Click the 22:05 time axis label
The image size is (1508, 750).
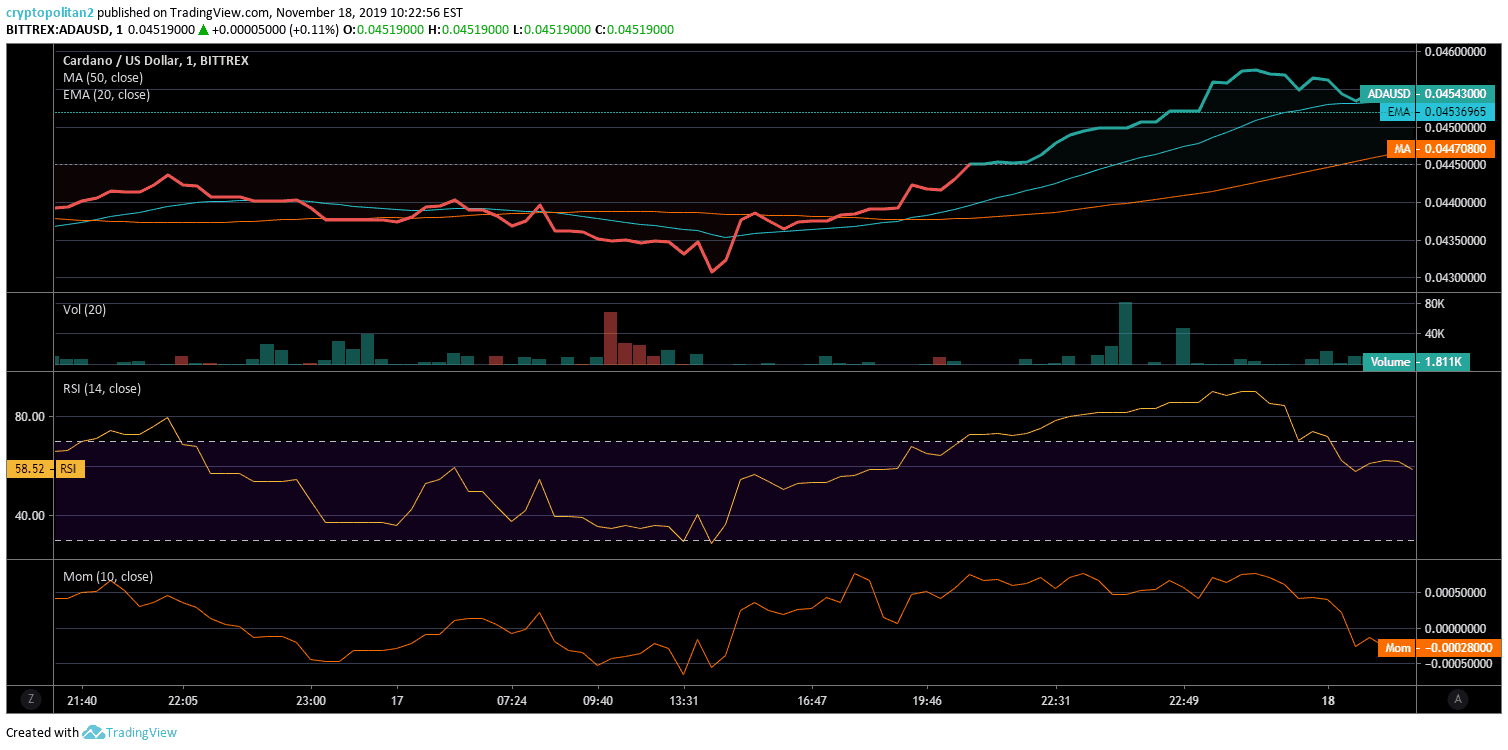tap(182, 701)
